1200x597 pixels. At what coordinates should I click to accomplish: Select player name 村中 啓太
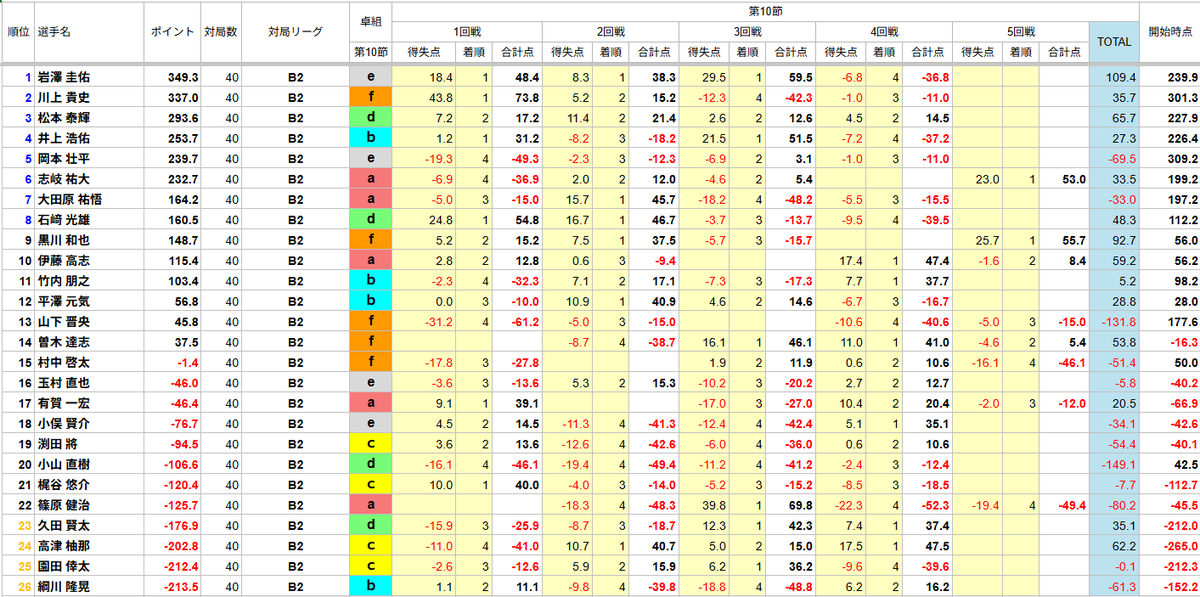pos(63,362)
